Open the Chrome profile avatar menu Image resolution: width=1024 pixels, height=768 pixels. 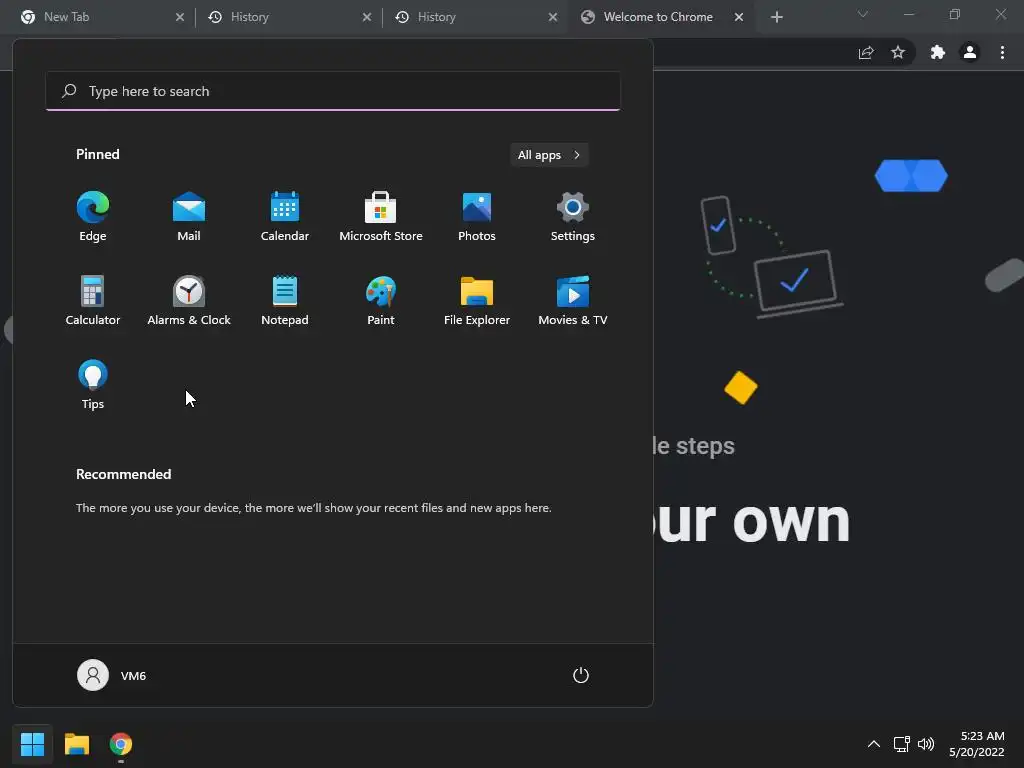coord(970,52)
